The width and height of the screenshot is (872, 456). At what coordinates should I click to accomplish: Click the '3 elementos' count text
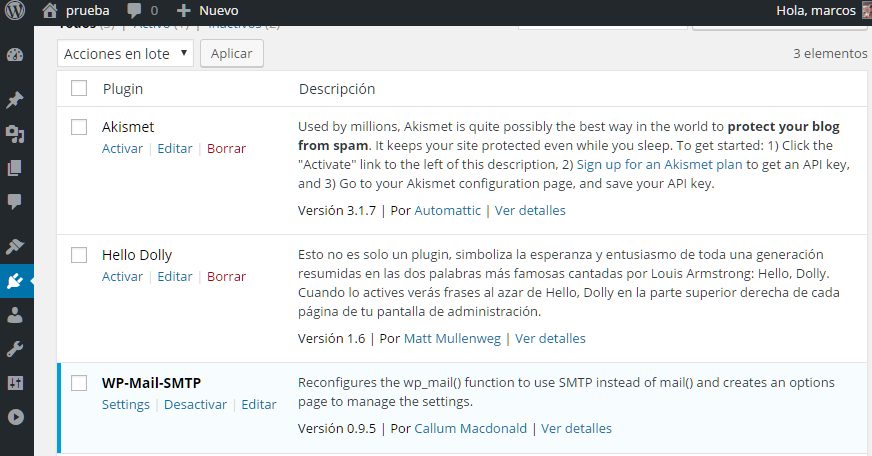[x=830, y=53]
